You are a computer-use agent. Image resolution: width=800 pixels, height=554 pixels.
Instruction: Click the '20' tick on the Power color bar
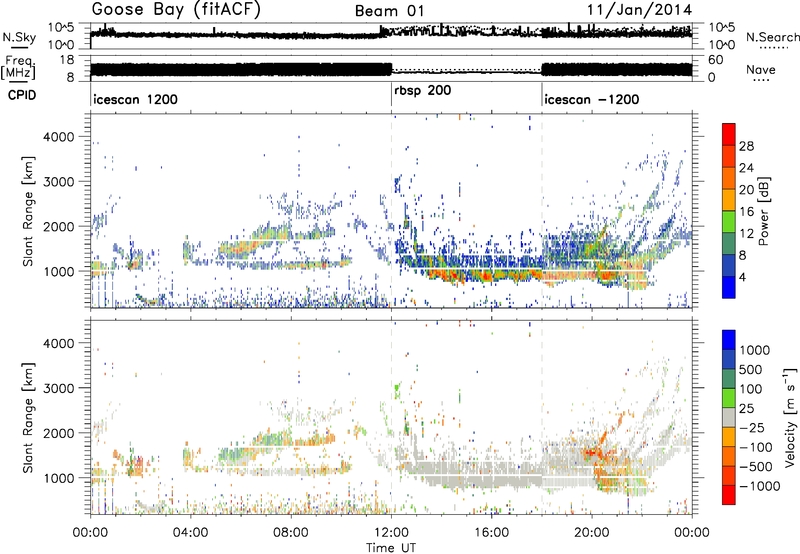pos(746,190)
